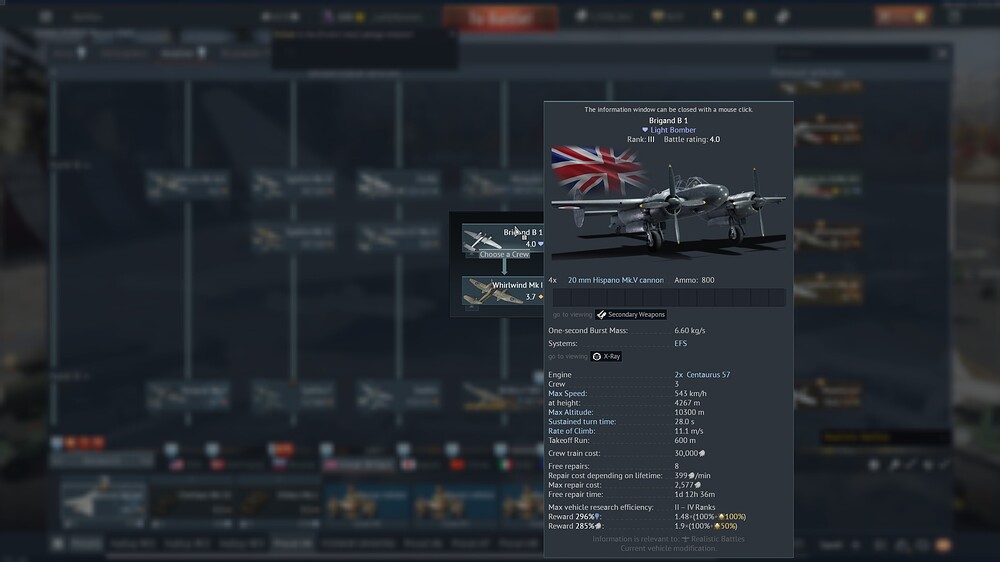Click the Secondary Weapons rocket icon

point(601,314)
